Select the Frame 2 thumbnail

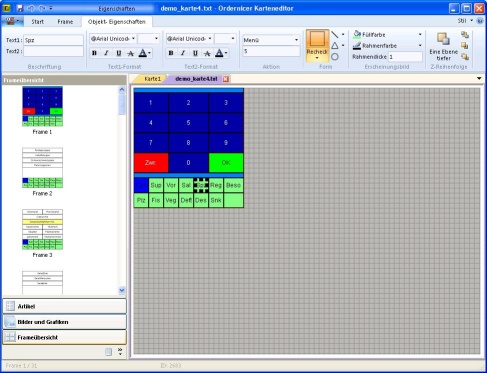coord(42,168)
